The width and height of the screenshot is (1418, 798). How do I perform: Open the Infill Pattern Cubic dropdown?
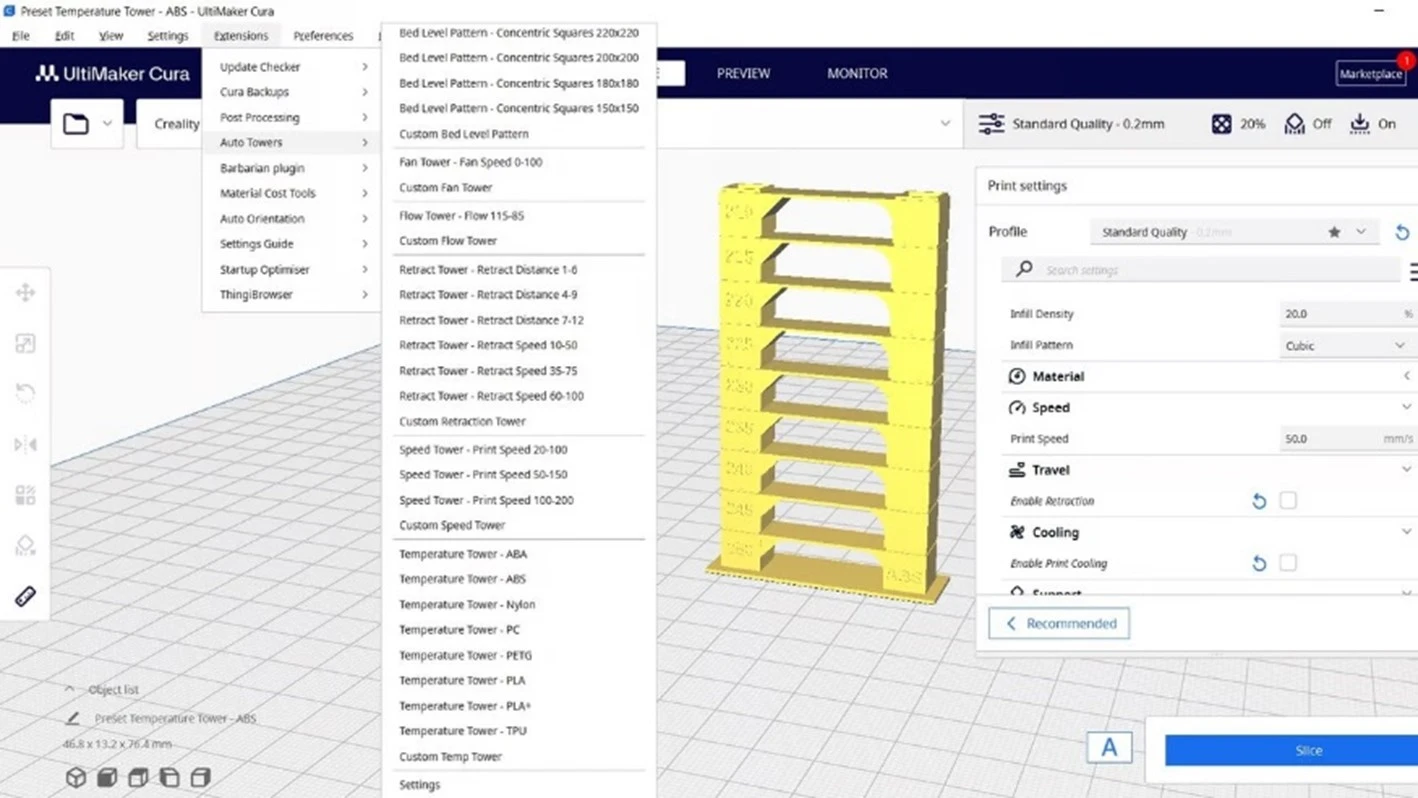coord(1346,345)
